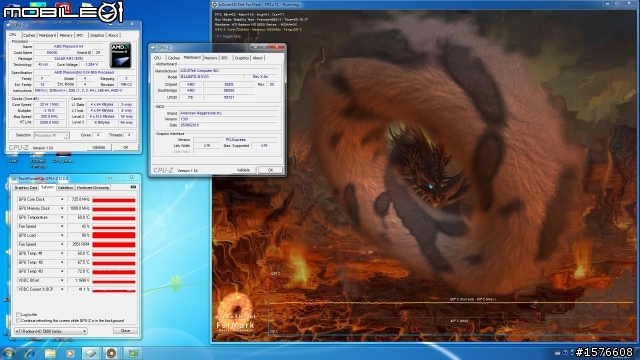Open the ATI Radeon HD 5800 Series dropdown
Image resolution: width=640 pixels, height=360 pixels.
51,331
